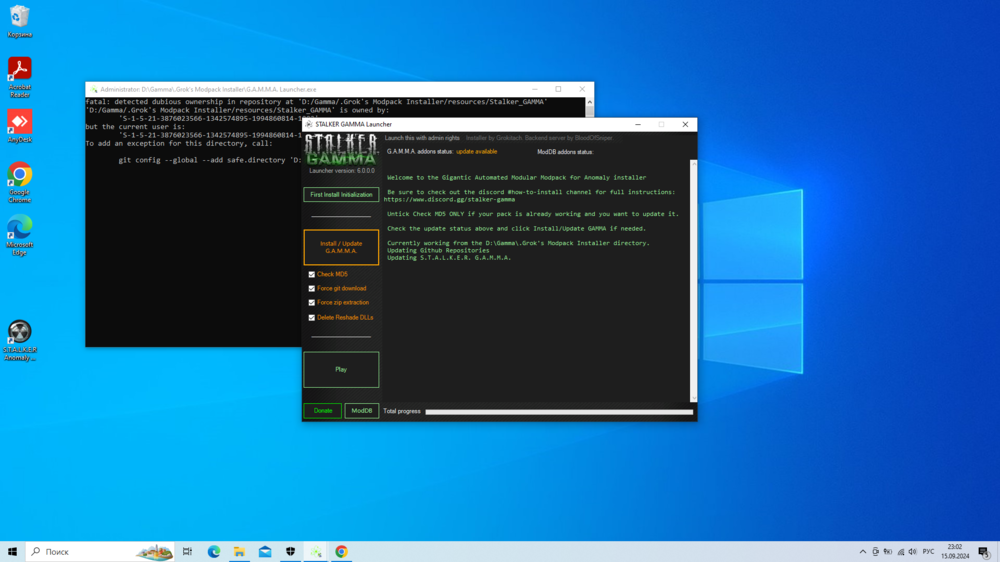Click the STALKER GAMMA logo image
Image resolution: width=1000 pixels, height=562 pixels.
341,149
